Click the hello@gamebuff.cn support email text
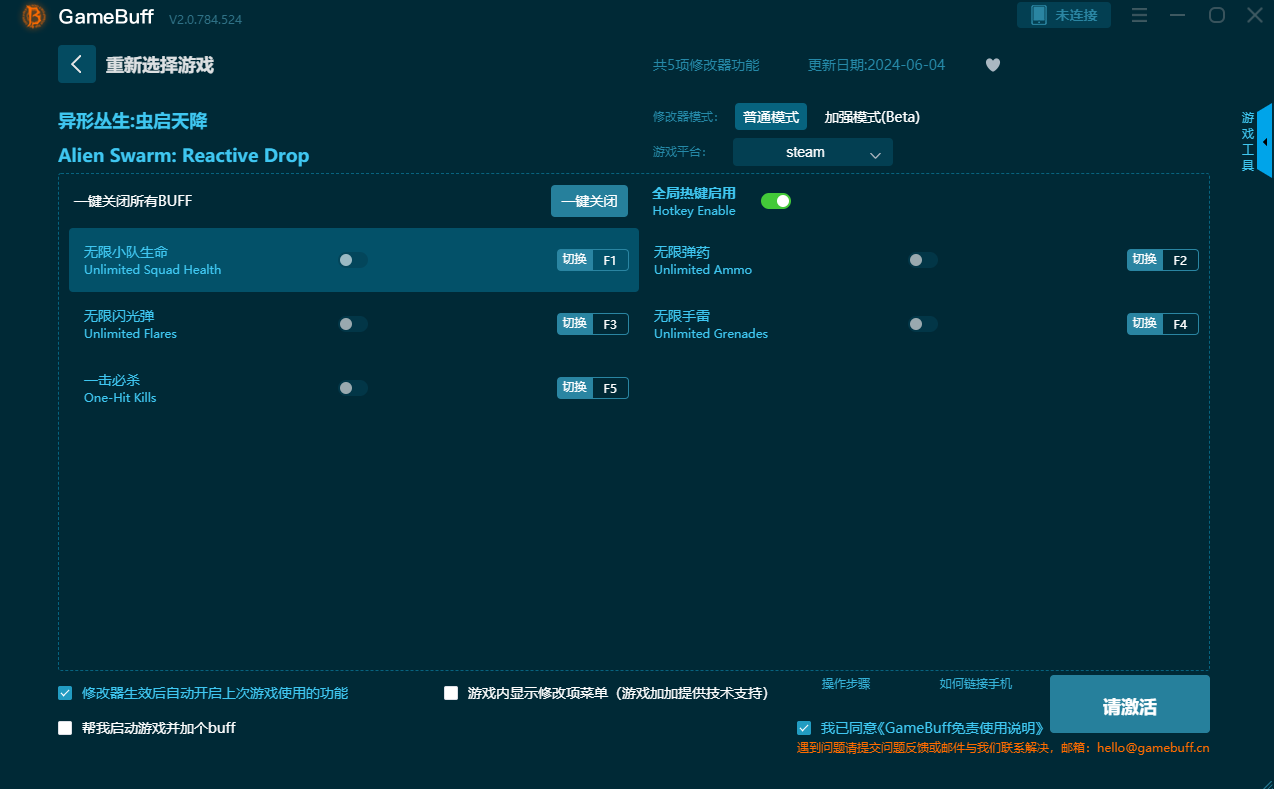 (x=1153, y=748)
